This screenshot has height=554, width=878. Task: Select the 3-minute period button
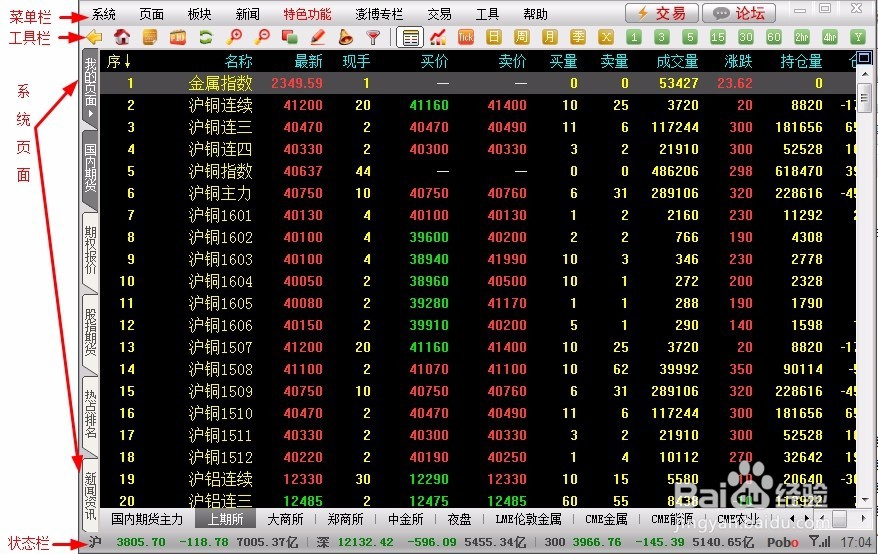[662, 38]
